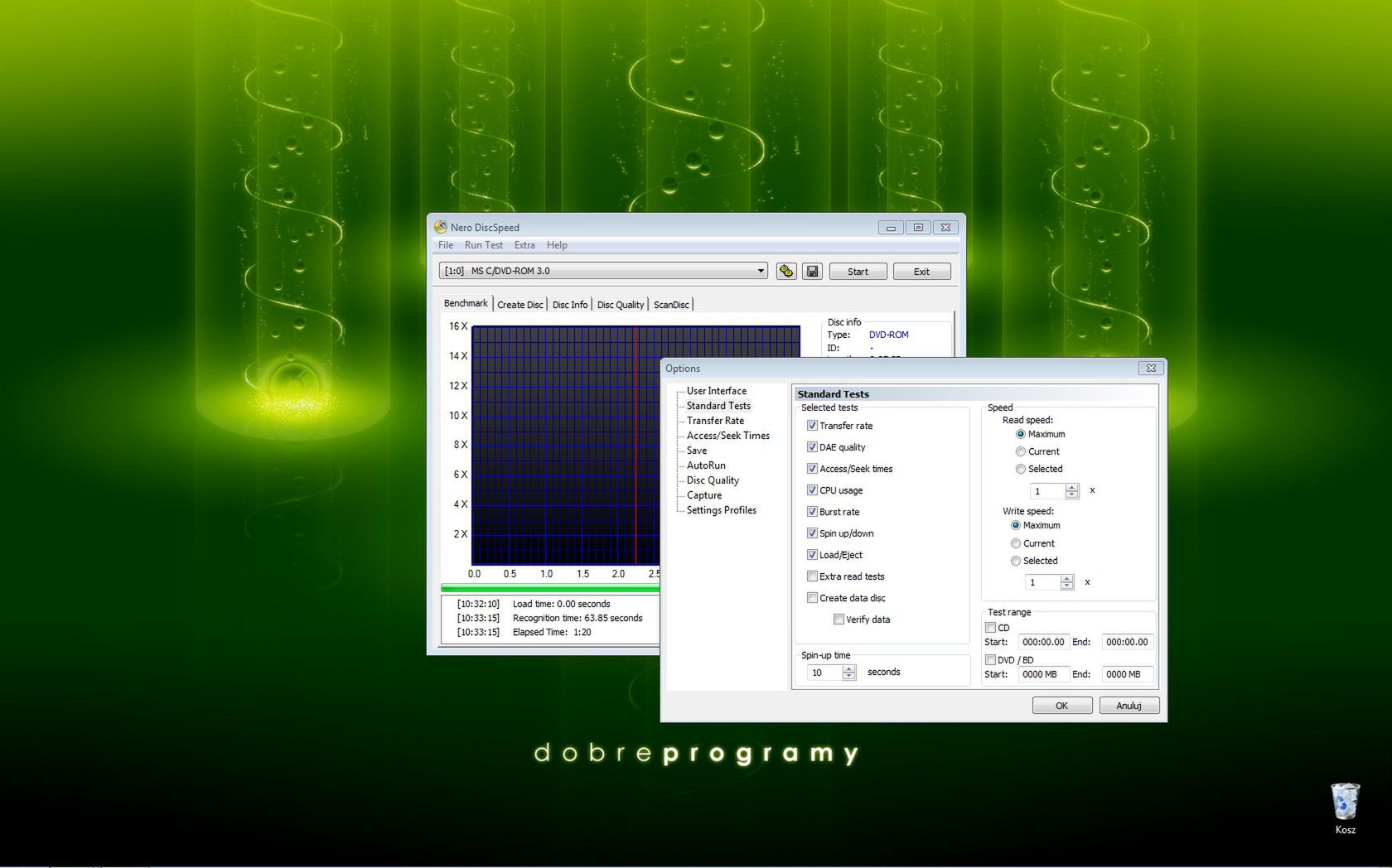1392x868 pixels.
Task: Select Save in options tree
Action: tap(697, 451)
